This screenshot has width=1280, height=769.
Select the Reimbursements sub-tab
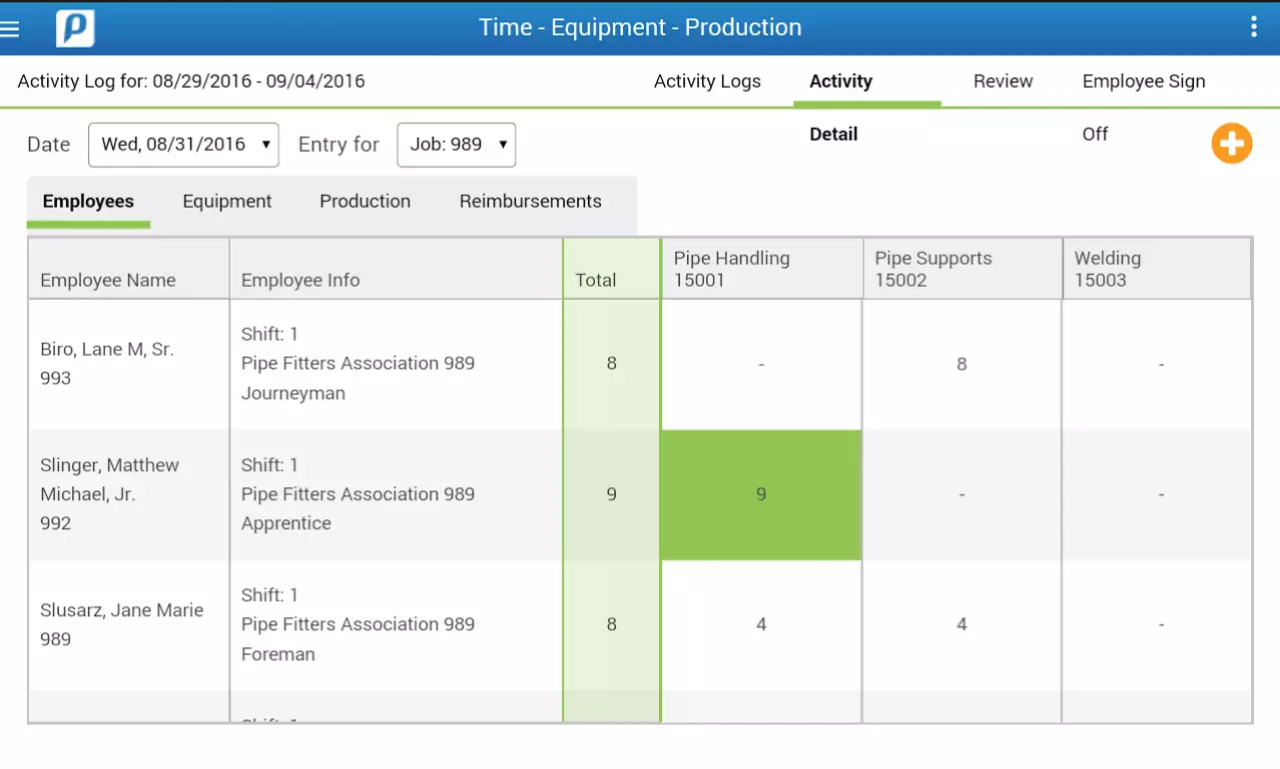click(530, 201)
